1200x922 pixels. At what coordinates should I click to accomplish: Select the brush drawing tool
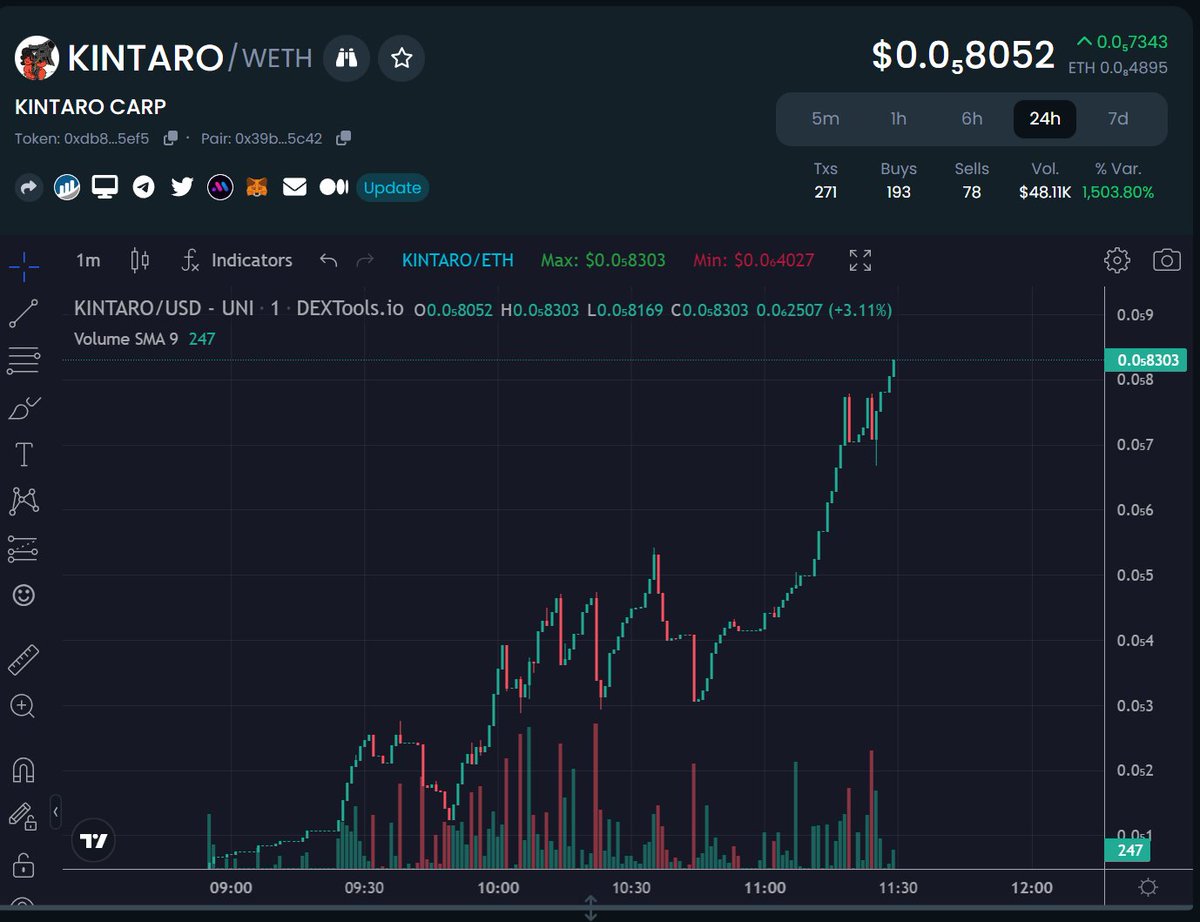tap(24, 408)
